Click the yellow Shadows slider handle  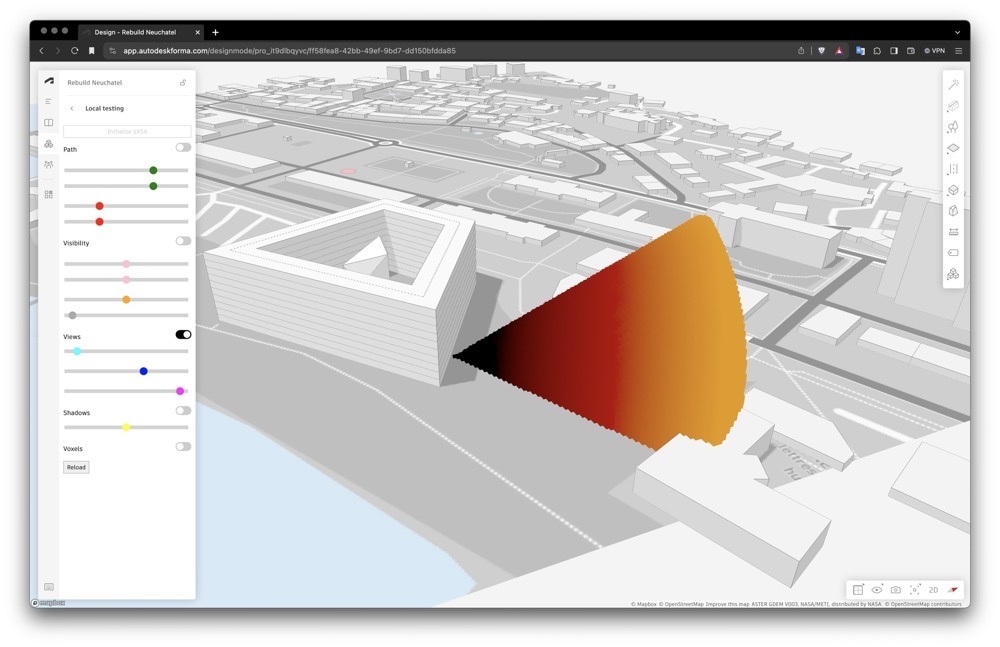coord(126,427)
